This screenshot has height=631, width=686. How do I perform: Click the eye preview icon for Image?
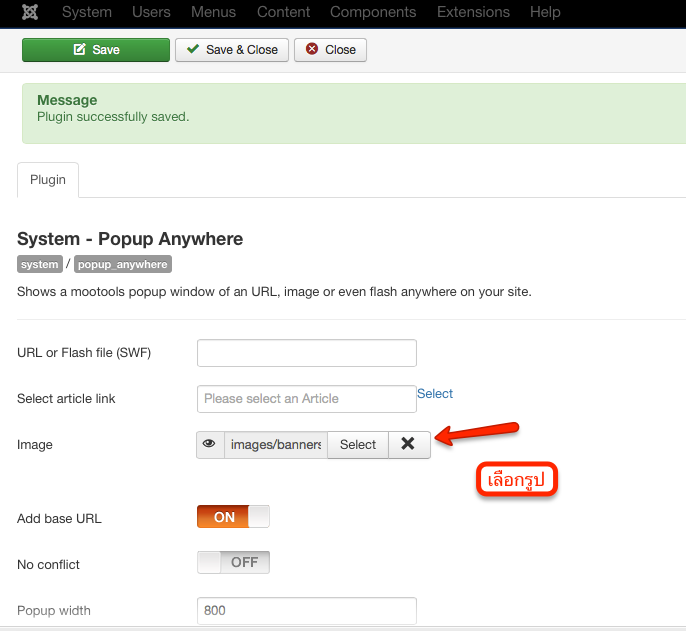click(x=210, y=444)
